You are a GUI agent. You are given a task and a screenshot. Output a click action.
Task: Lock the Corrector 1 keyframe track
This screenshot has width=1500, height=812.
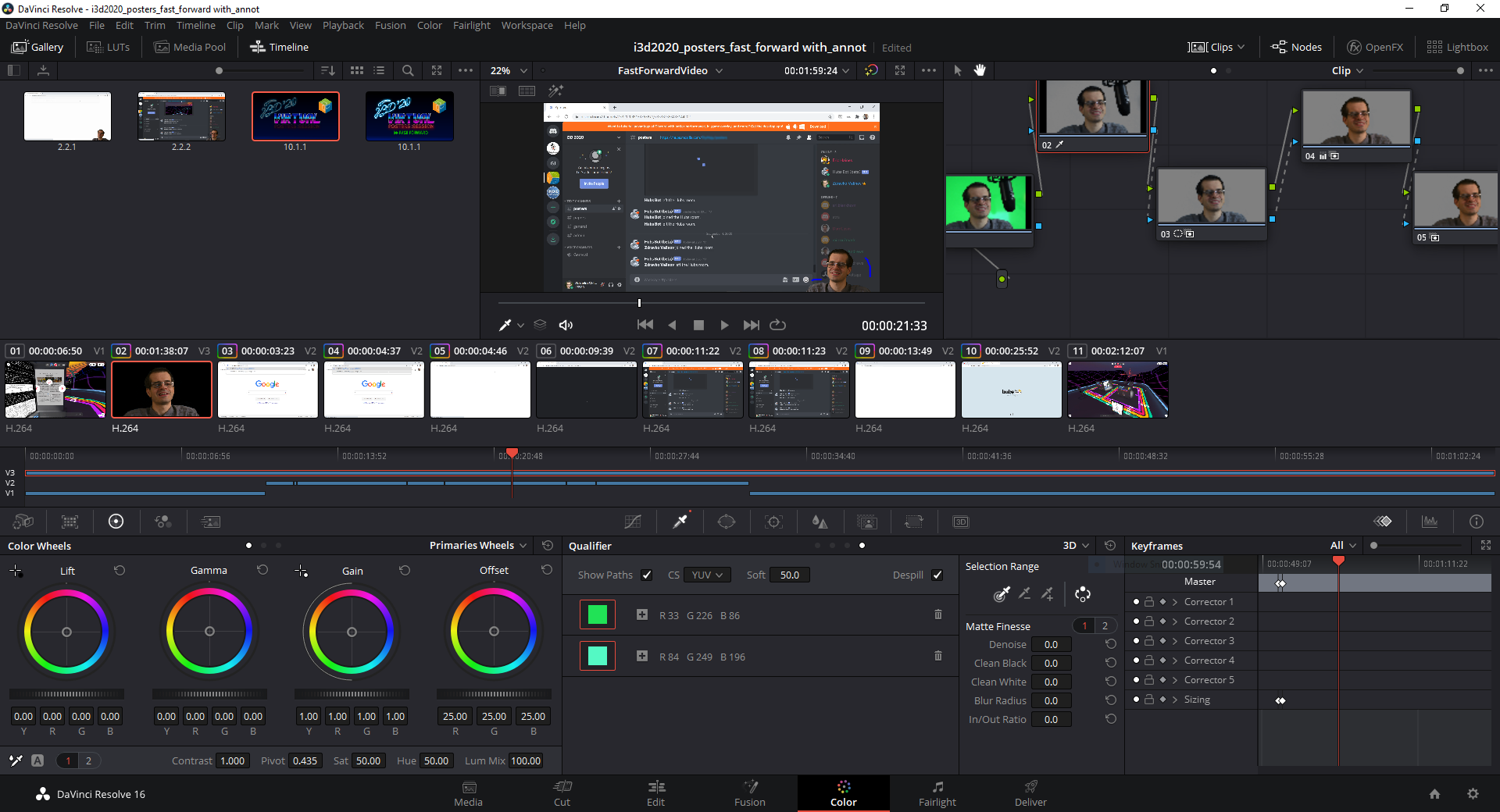click(x=1148, y=601)
